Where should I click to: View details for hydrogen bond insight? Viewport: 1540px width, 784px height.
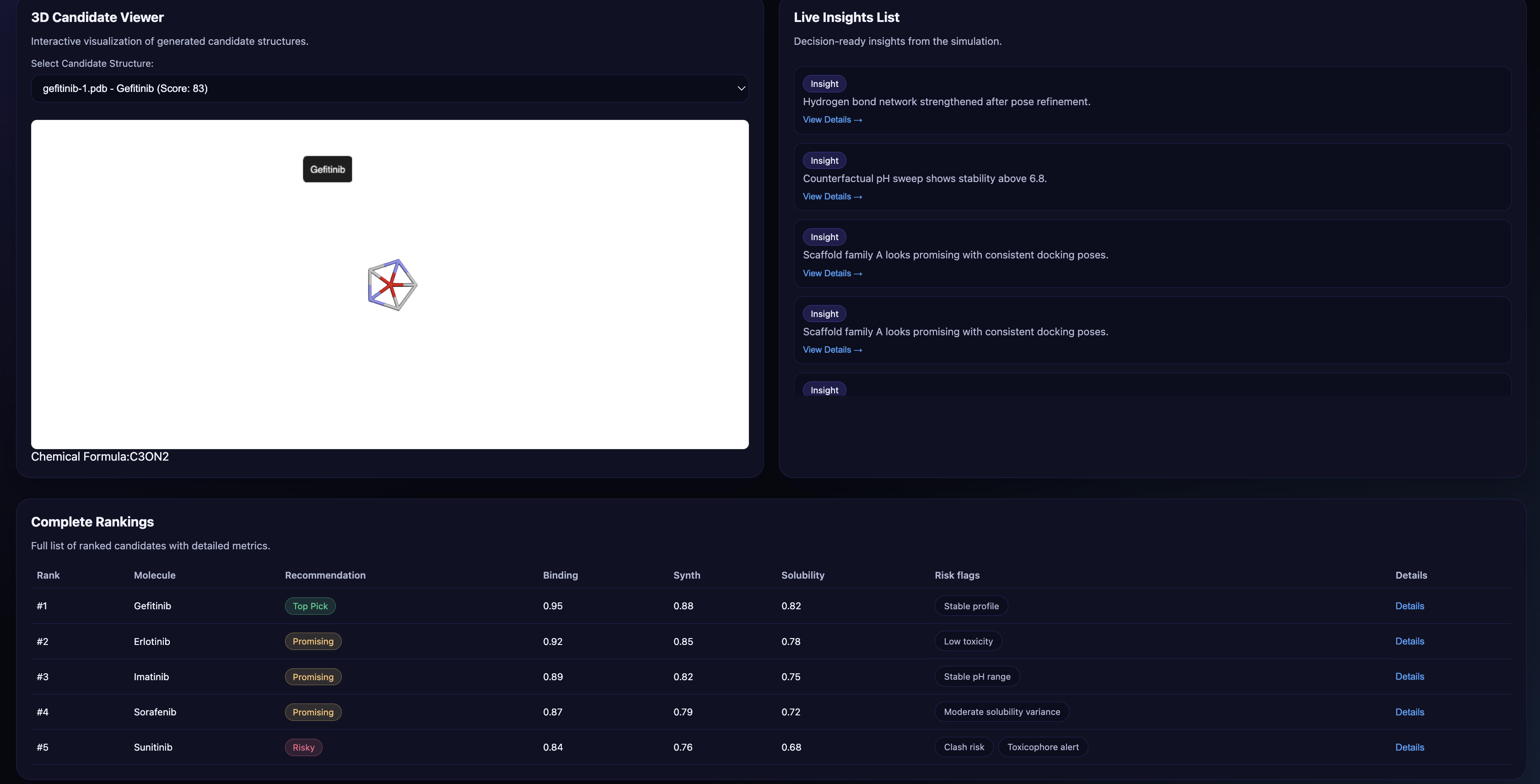pyautogui.click(x=832, y=120)
